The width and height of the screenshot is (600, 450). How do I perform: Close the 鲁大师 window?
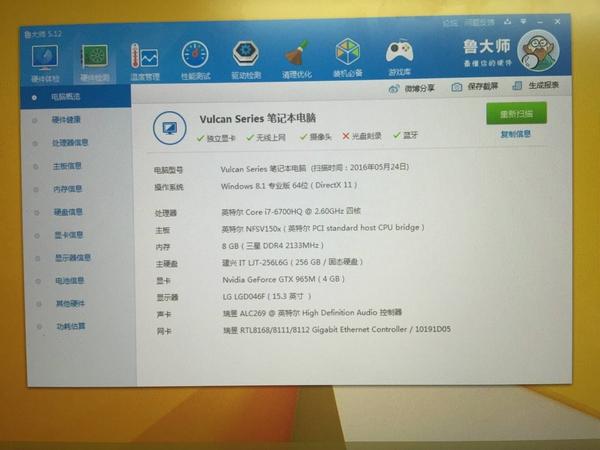[x=557, y=21]
